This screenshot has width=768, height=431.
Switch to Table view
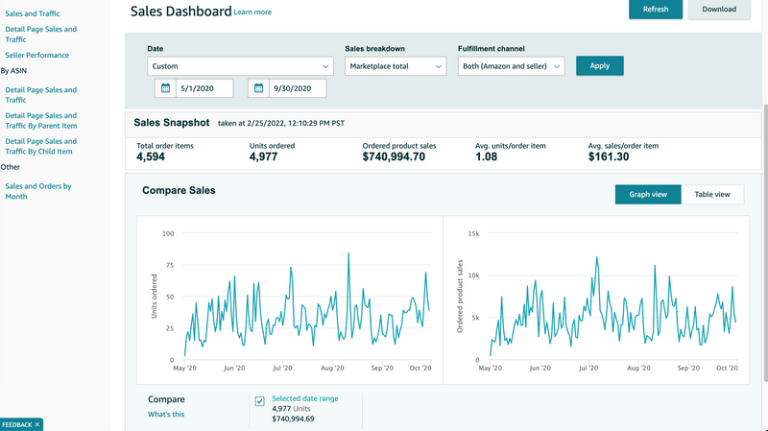point(712,194)
